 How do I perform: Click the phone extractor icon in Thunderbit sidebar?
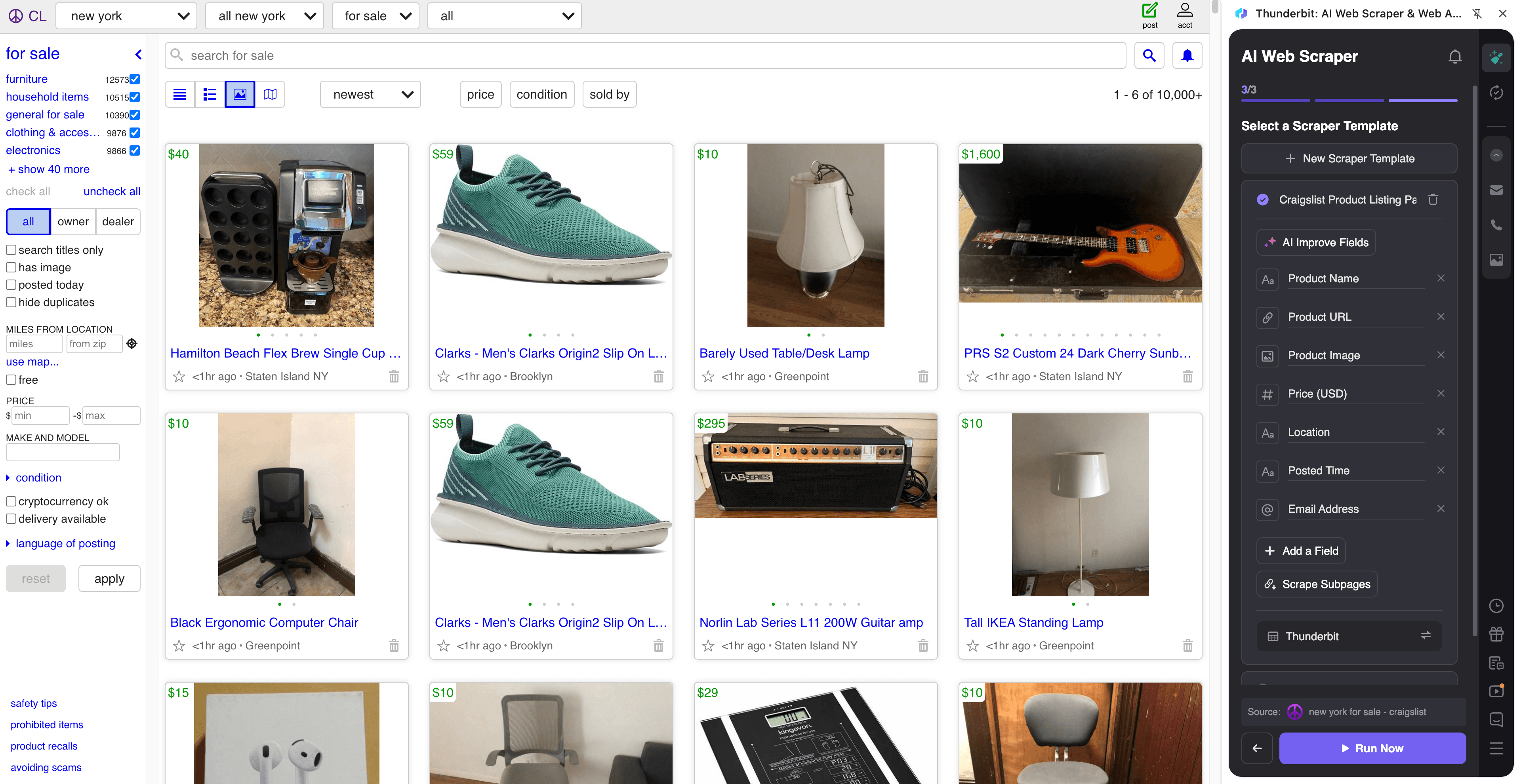pyautogui.click(x=1496, y=225)
